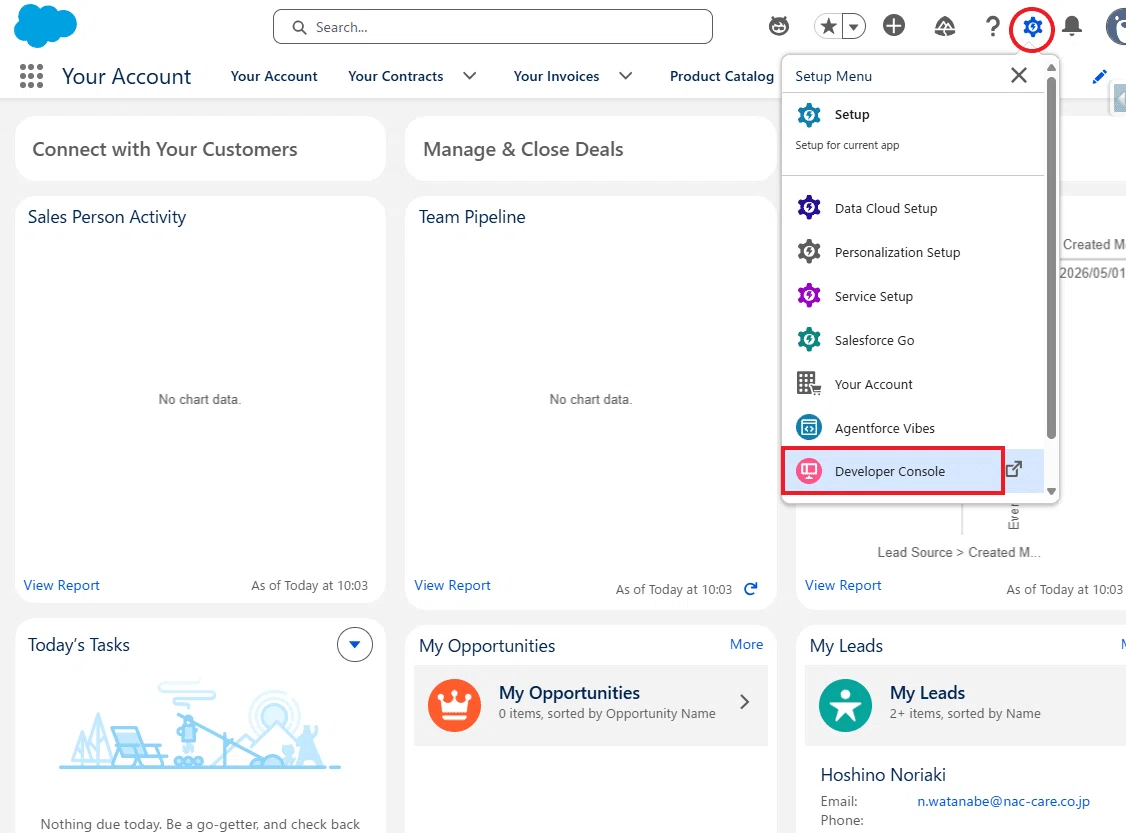
Task: Refresh the Team Pipeline chart
Action: [x=750, y=589]
